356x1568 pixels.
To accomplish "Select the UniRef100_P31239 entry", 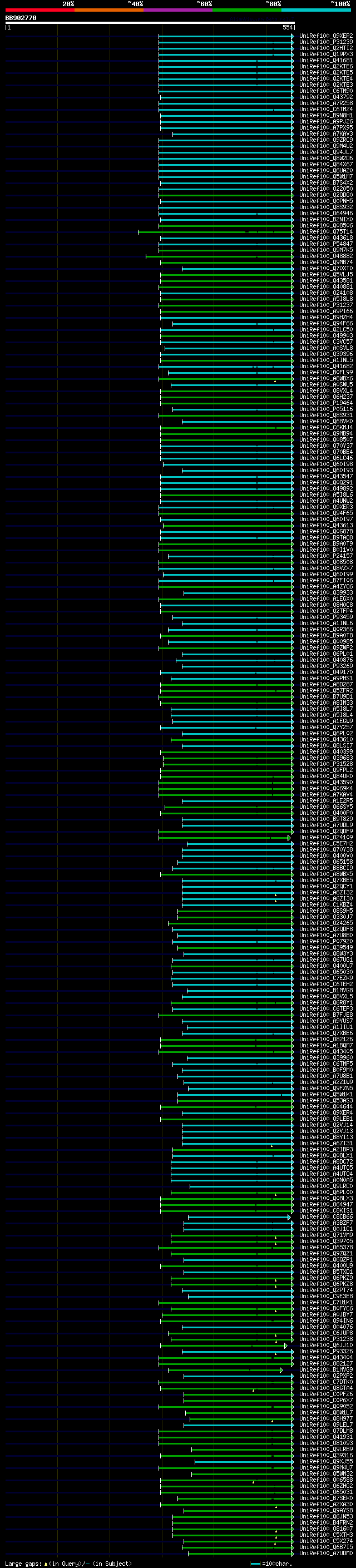I will (325, 42).
